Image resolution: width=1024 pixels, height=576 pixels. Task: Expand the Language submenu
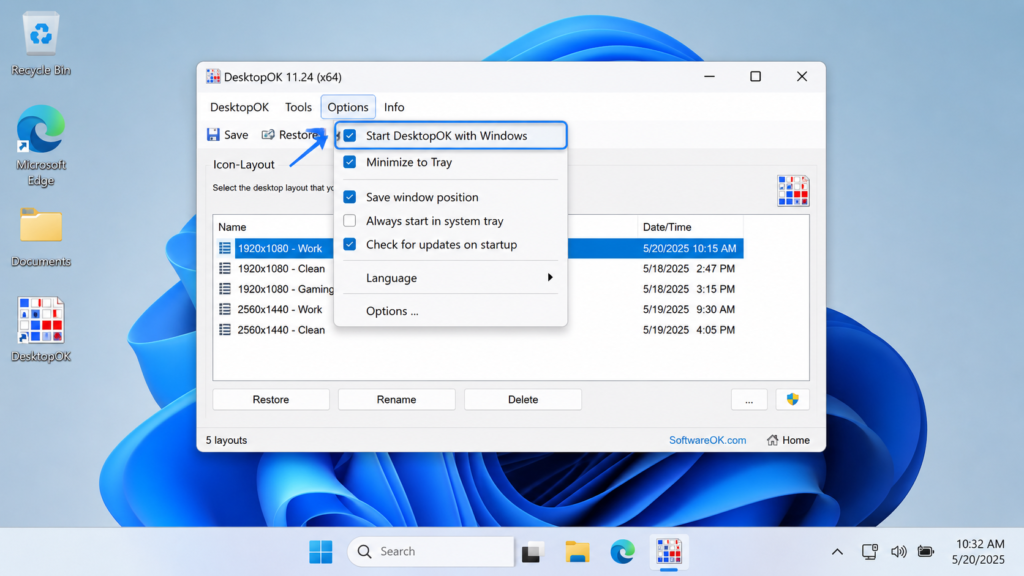click(x=451, y=278)
